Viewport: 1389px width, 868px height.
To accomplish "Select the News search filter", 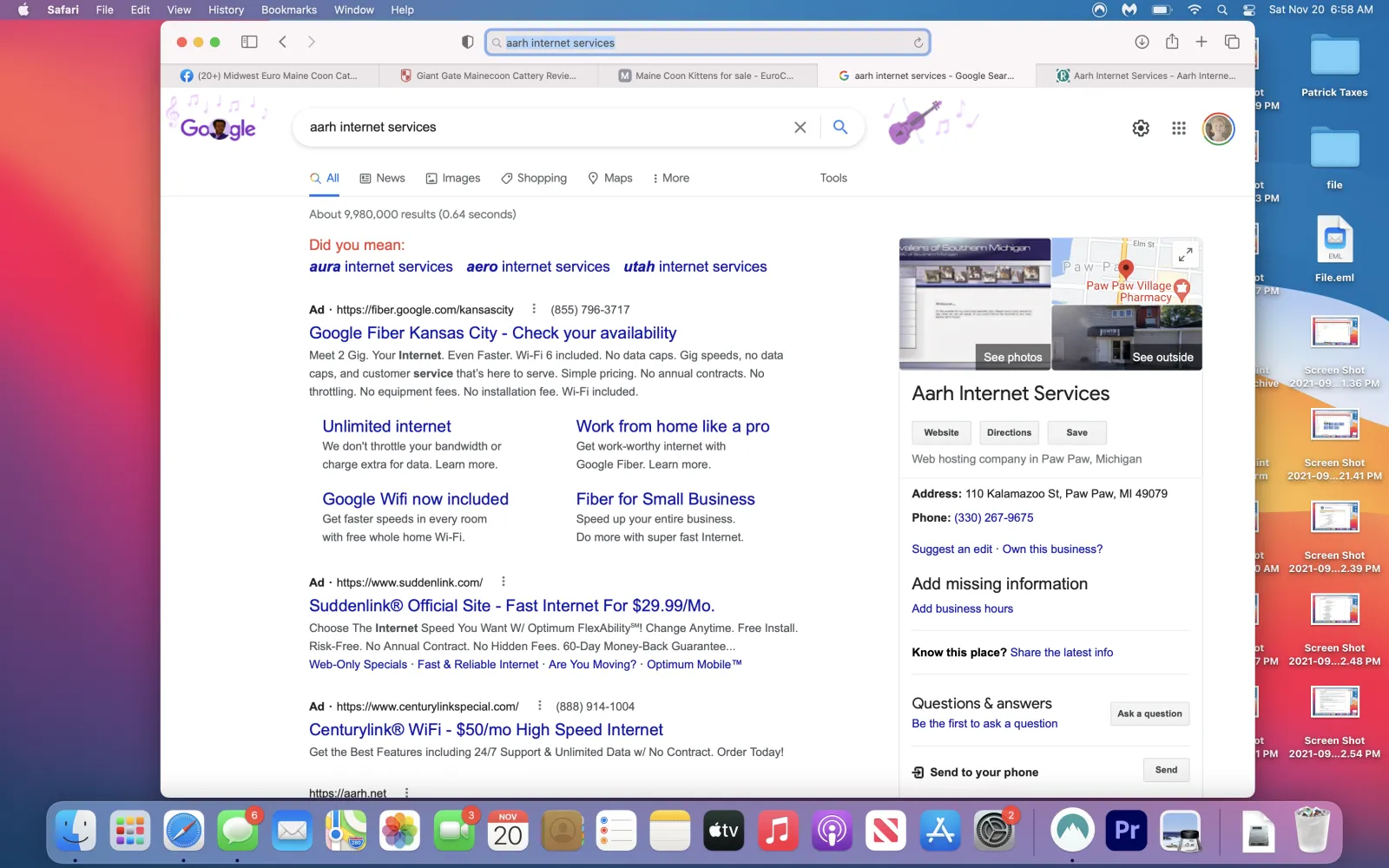I will pyautogui.click(x=383, y=178).
